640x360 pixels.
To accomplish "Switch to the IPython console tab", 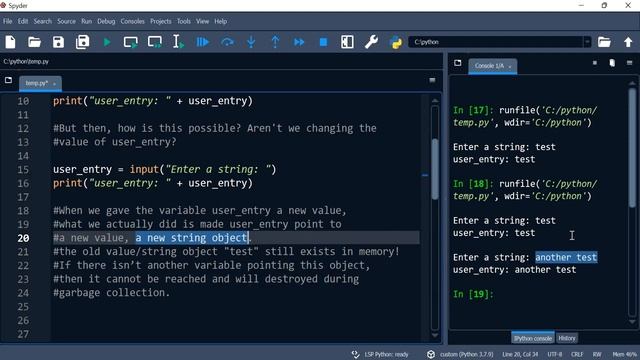I will coord(532,338).
